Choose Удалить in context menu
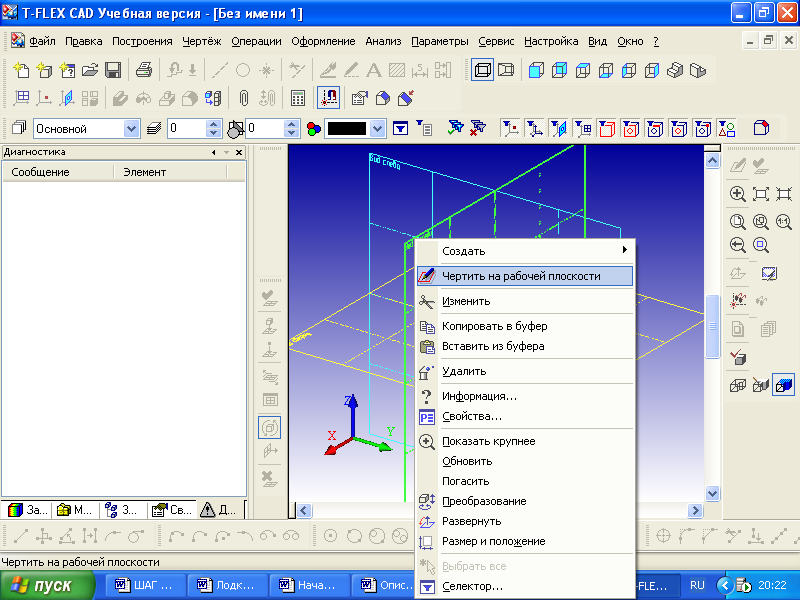The image size is (800, 600). click(525, 371)
